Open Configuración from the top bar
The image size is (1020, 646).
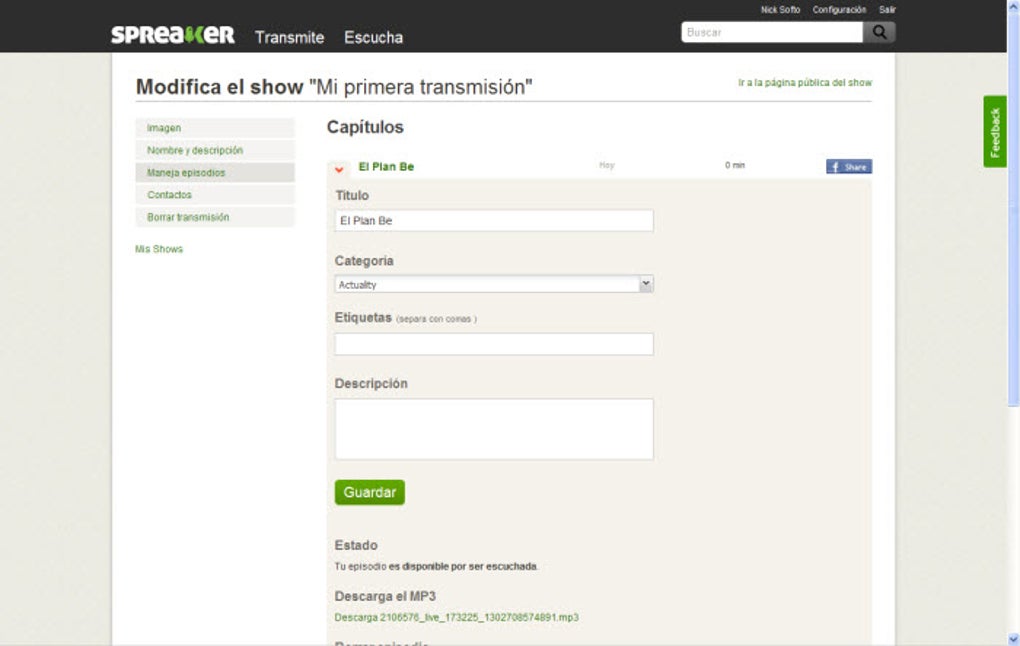pos(840,8)
